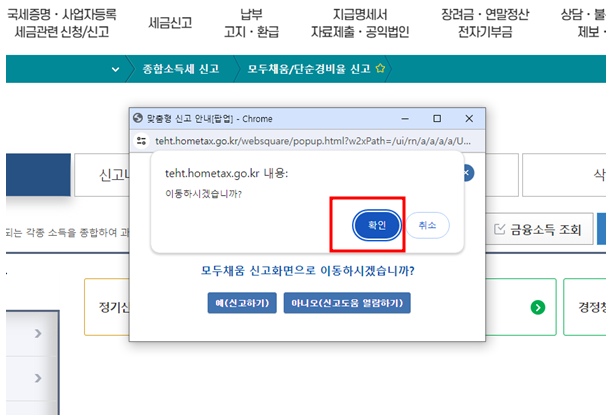Close the Chrome popup window
The height and width of the screenshot is (415, 608).
pyautogui.click(x=469, y=118)
